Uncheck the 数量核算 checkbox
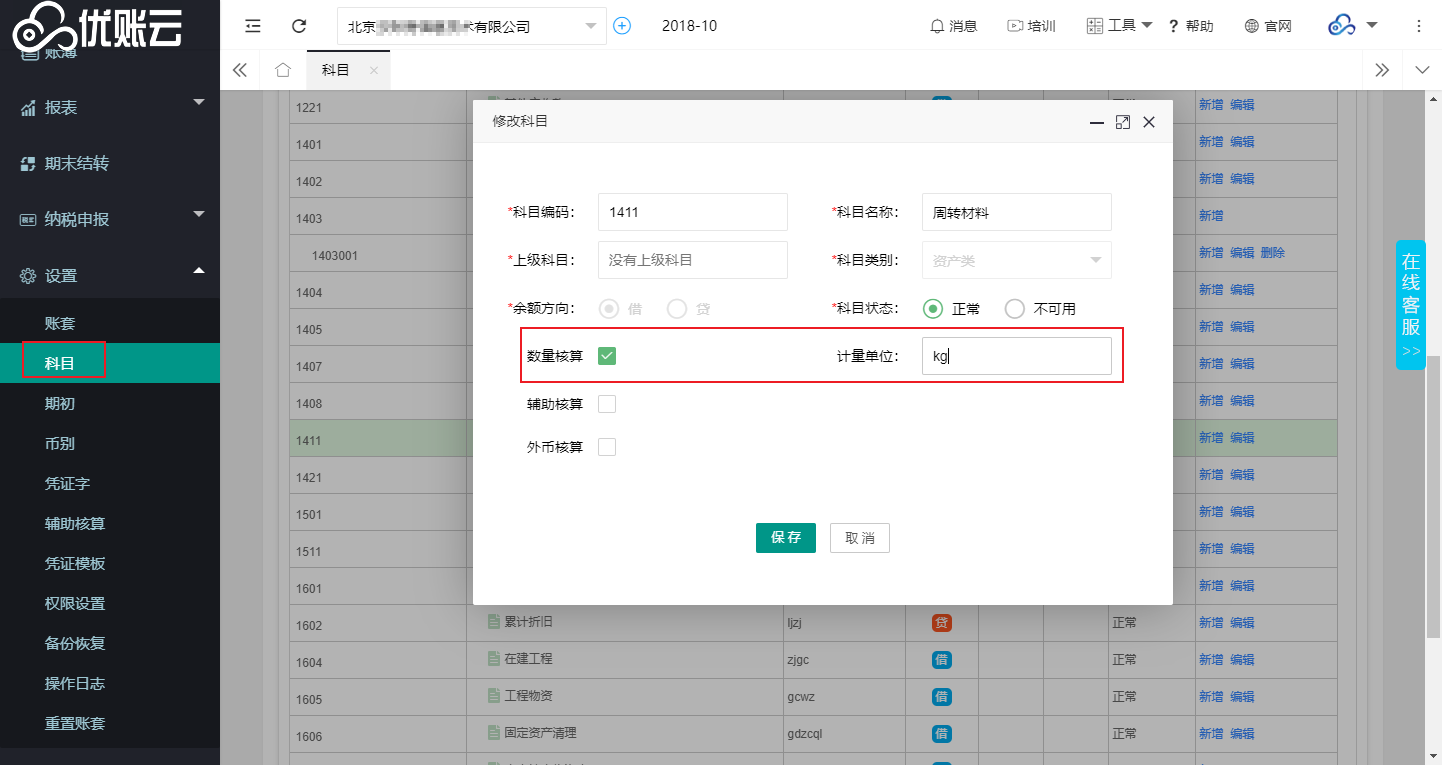 607,355
